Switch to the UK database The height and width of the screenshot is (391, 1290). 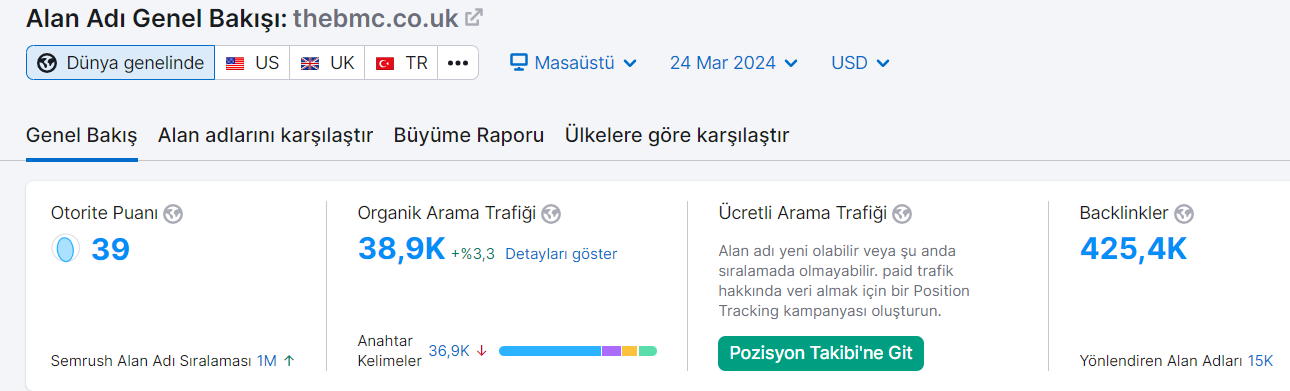coord(327,63)
